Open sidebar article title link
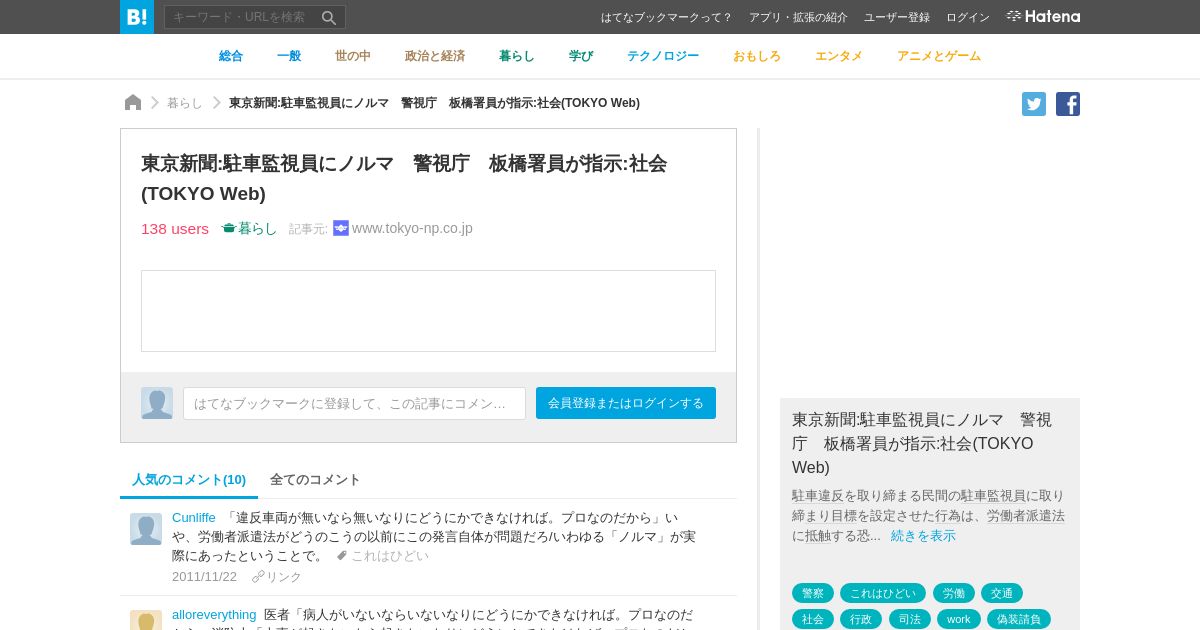 tap(922, 443)
